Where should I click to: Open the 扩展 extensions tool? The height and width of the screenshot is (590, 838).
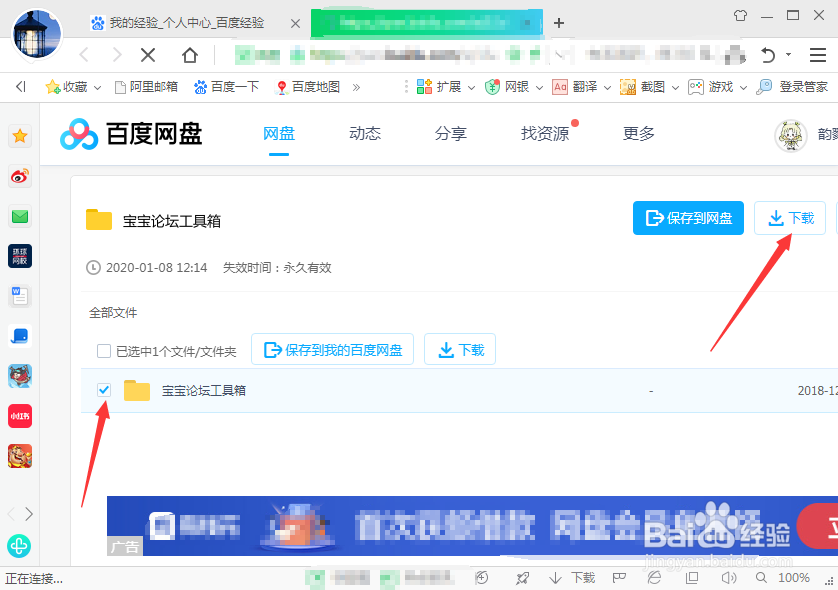point(439,87)
